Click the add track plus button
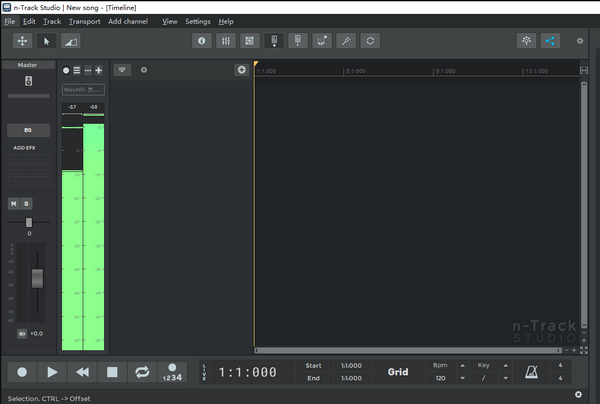 coord(241,70)
